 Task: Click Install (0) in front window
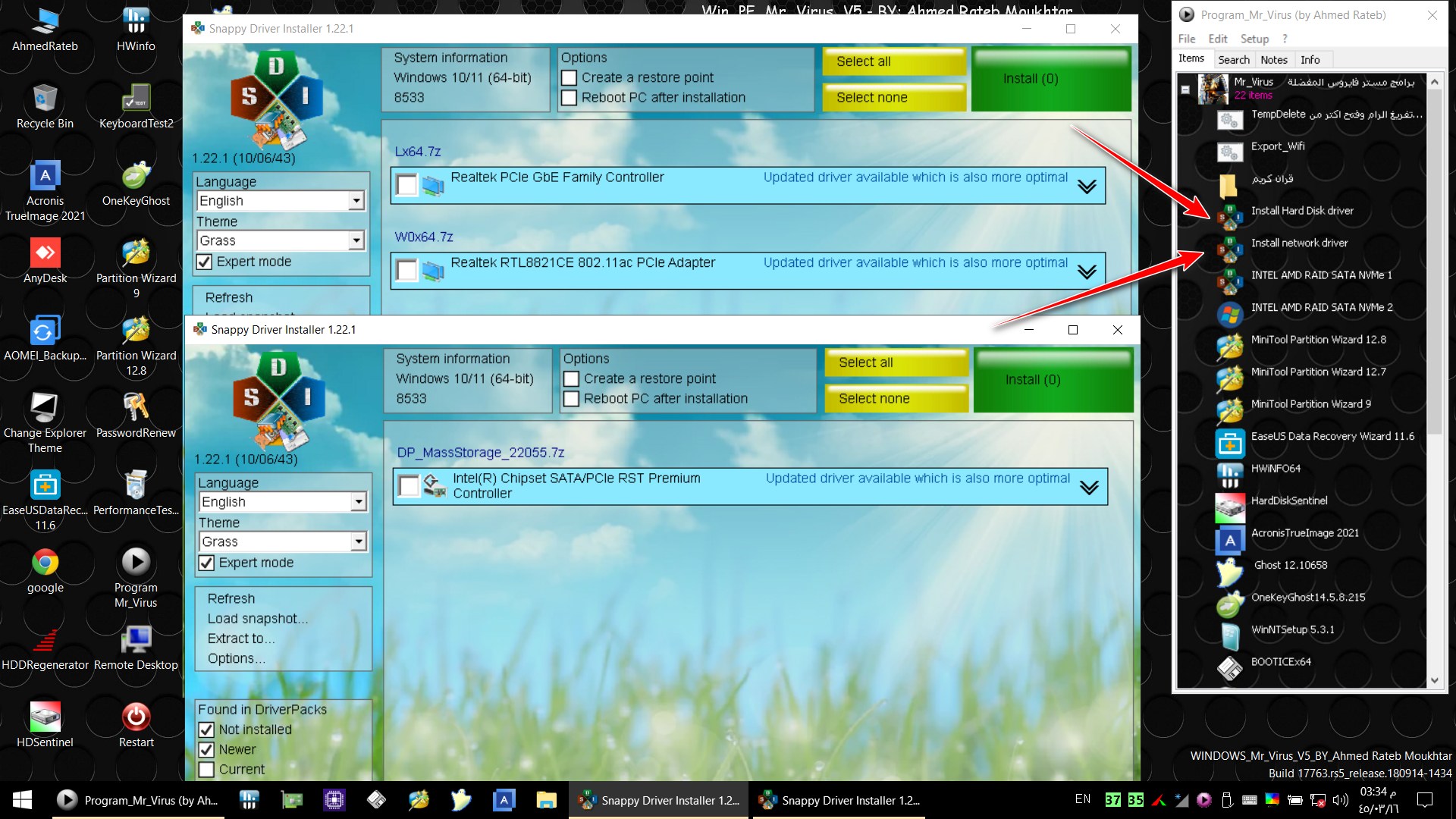point(1053,380)
